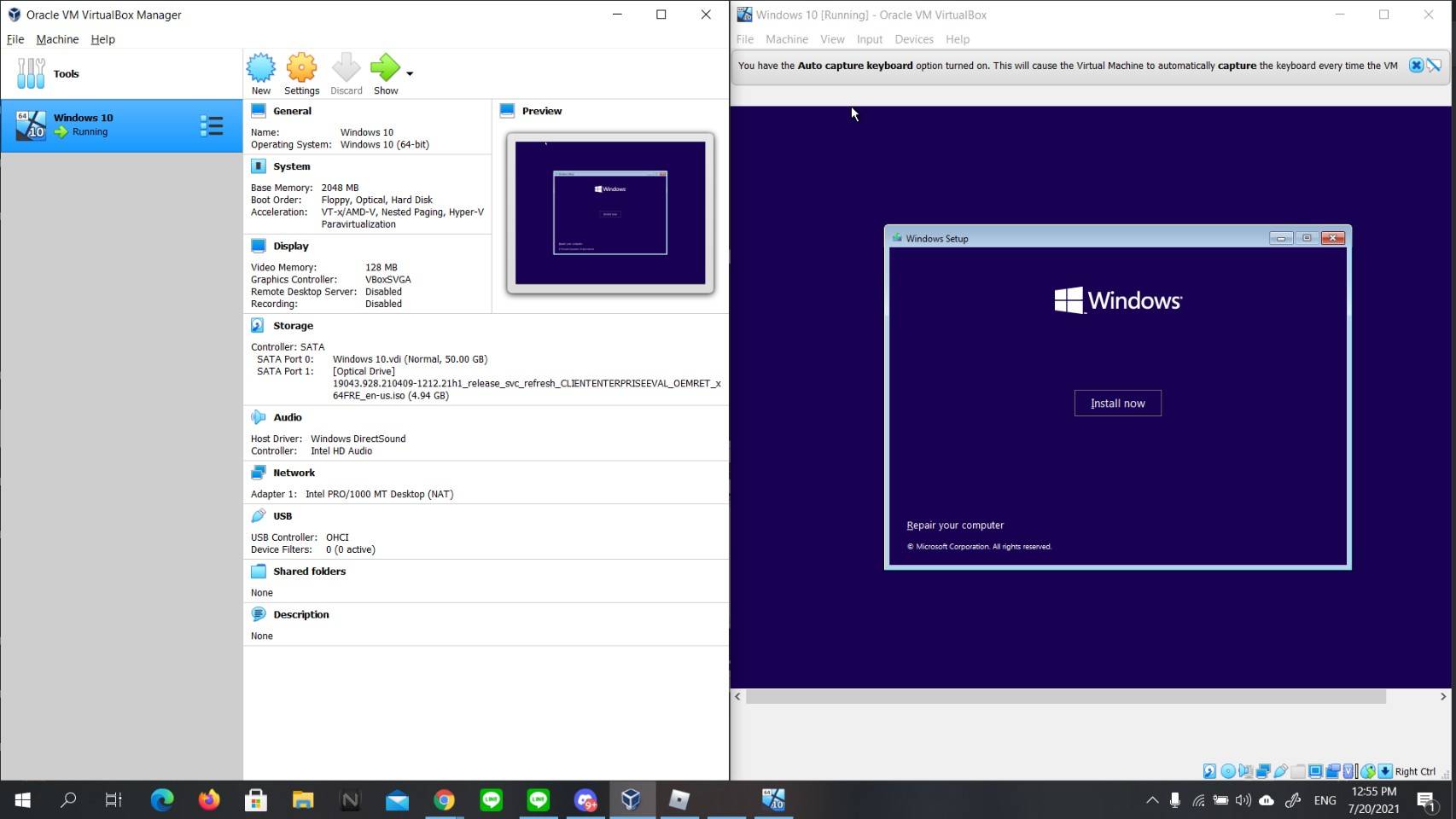Expand the system tray hidden icons chevron
This screenshot has height=819, width=1456.
(1152, 800)
